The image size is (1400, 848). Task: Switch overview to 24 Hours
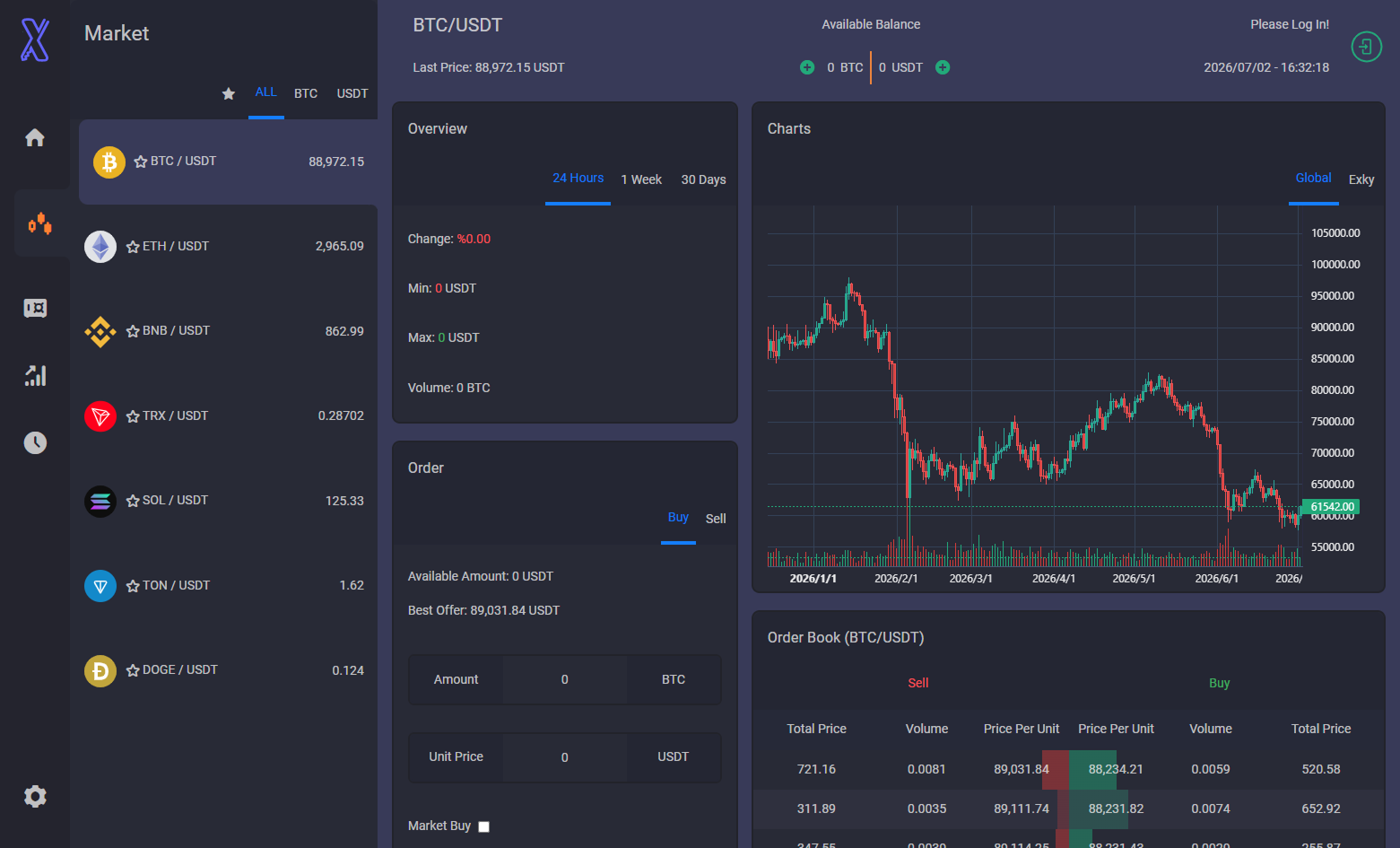[578, 179]
